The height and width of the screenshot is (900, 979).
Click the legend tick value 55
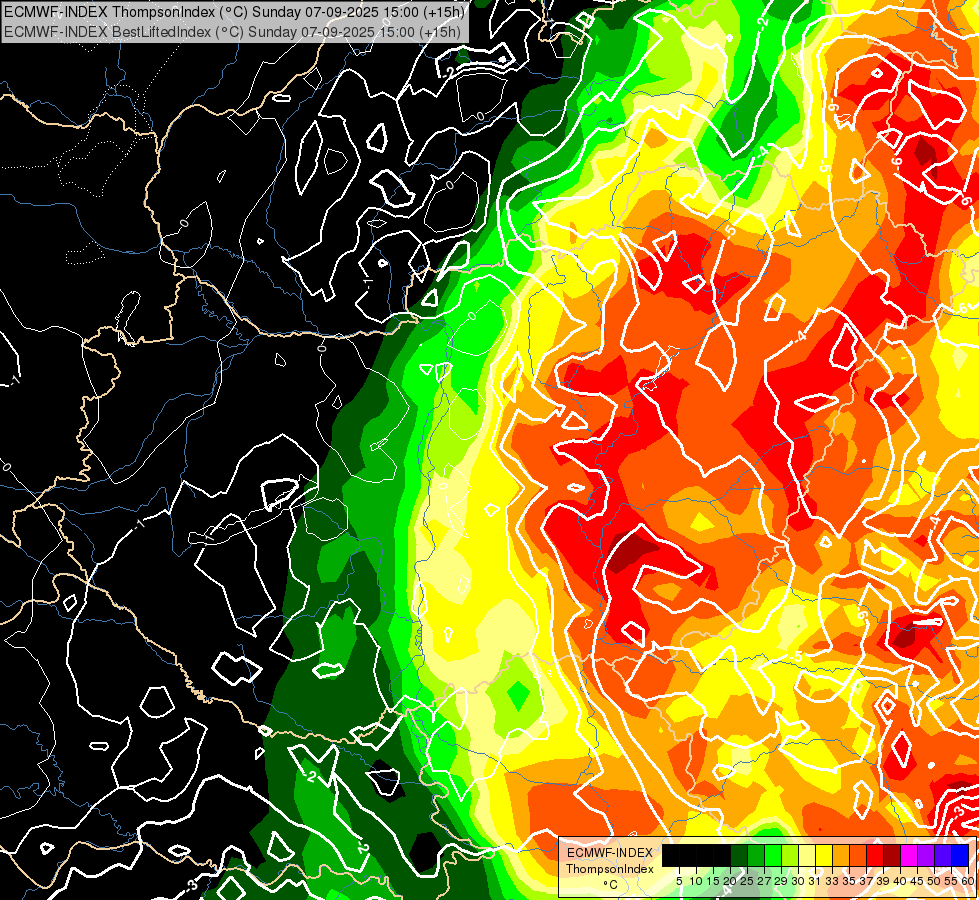pyautogui.click(x=952, y=881)
